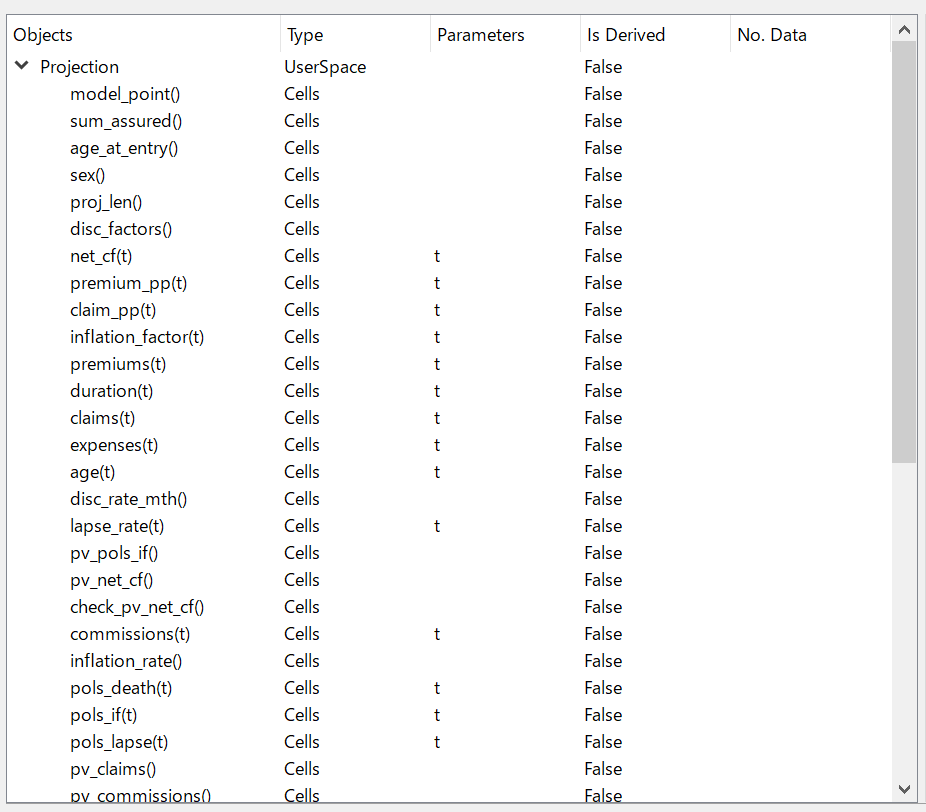Select the pv_claims() item
926x812 pixels.
[113, 769]
